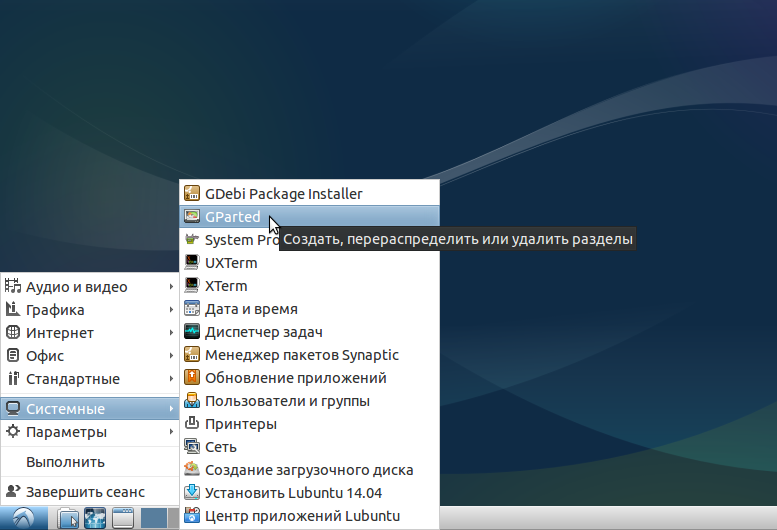Expand the Стандартные submenu arrow
Screen dimensions: 777x530
click(x=171, y=378)
